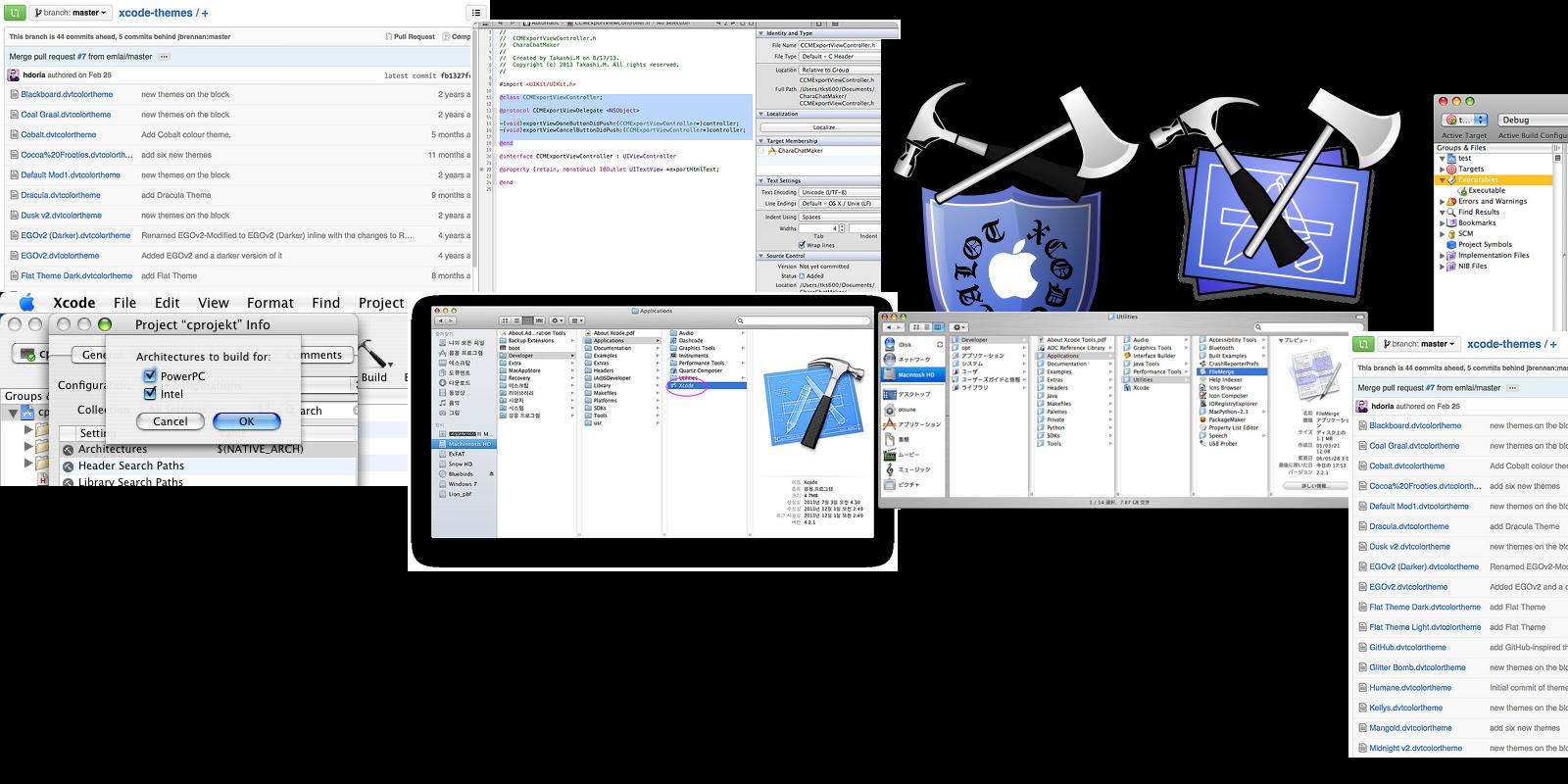The width and height of the screenshot is (1568, 784).
Task: Open Midnight v2.dvtcolortheme file link
Action: [x=1416, y=748]
